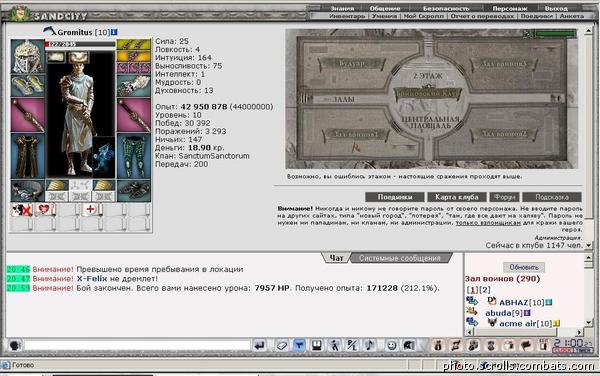The width and height of the screenshot is (600, 376).
Task: Toggle the music note sound icon
Action: (369, 345)
